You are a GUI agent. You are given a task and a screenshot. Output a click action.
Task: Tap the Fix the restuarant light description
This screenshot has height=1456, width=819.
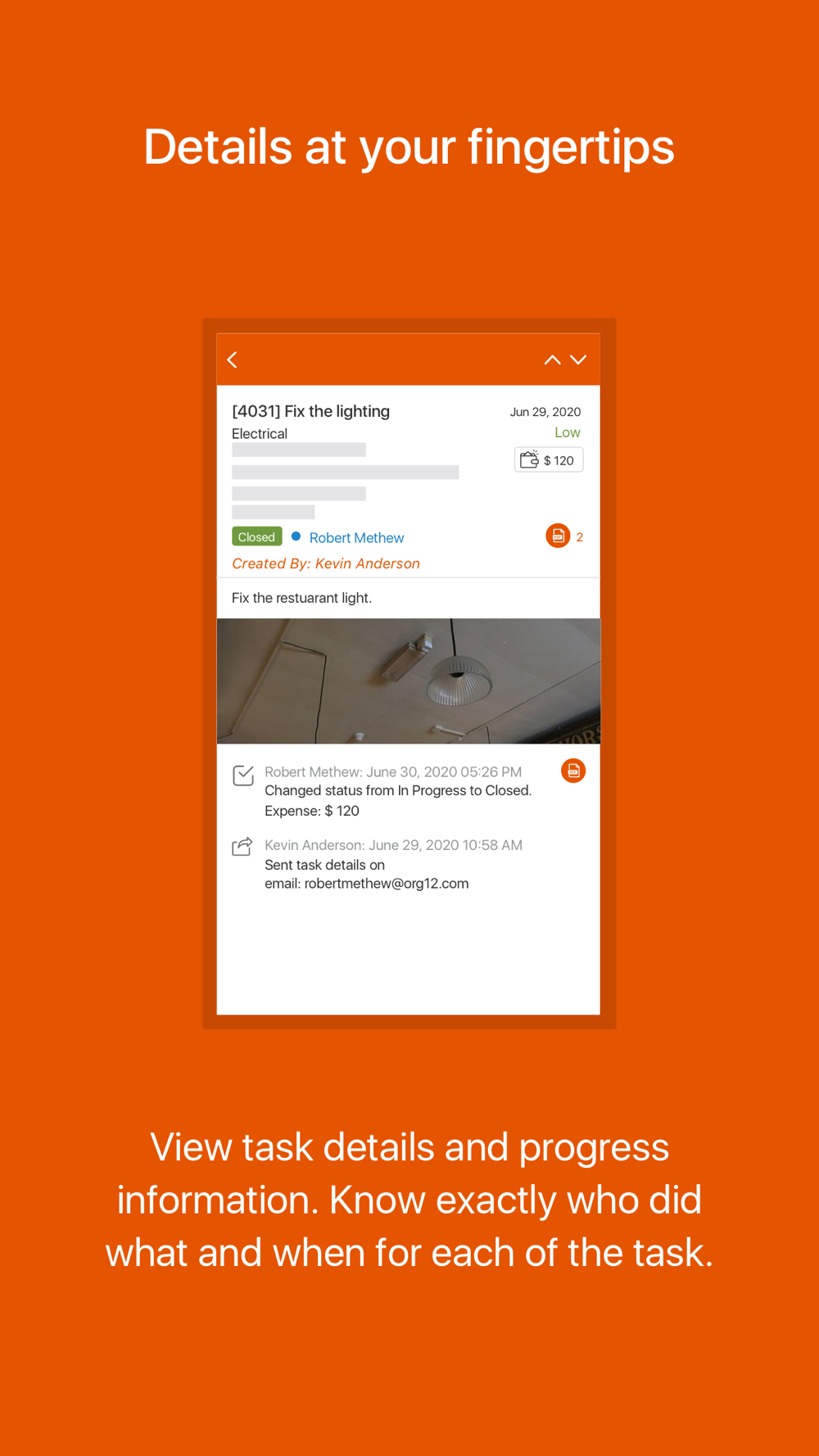point(301,598)
